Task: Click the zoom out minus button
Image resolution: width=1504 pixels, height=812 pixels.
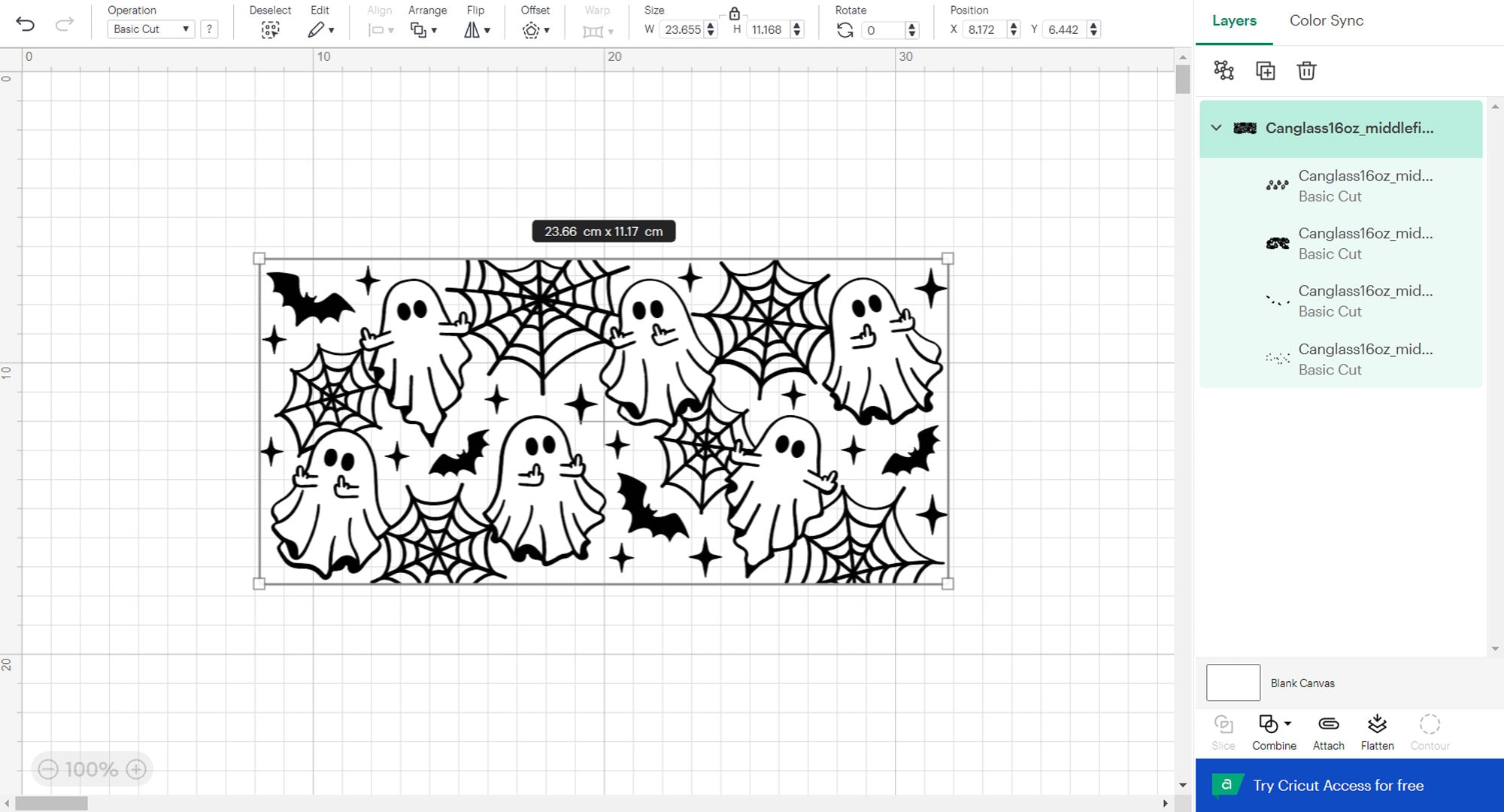Action: coord(48,769)
